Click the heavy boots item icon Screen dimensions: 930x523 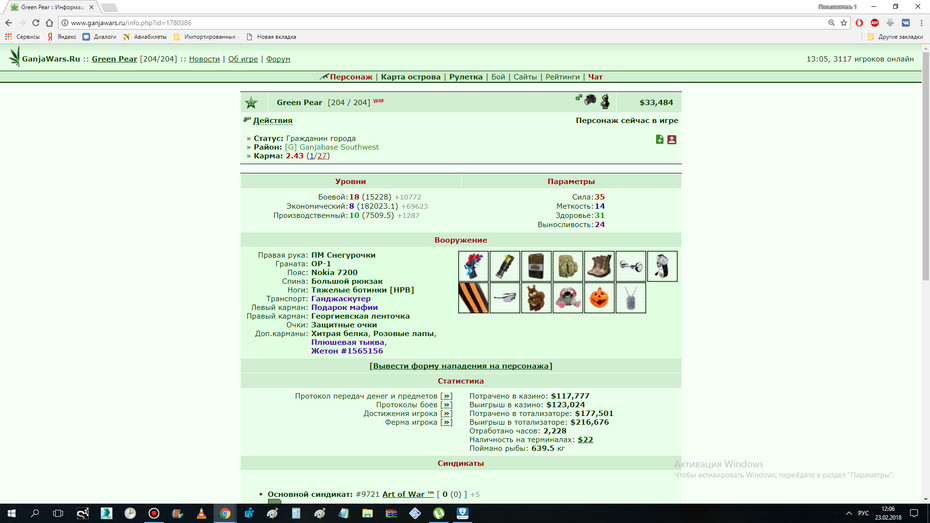click(x=599, y=266)
